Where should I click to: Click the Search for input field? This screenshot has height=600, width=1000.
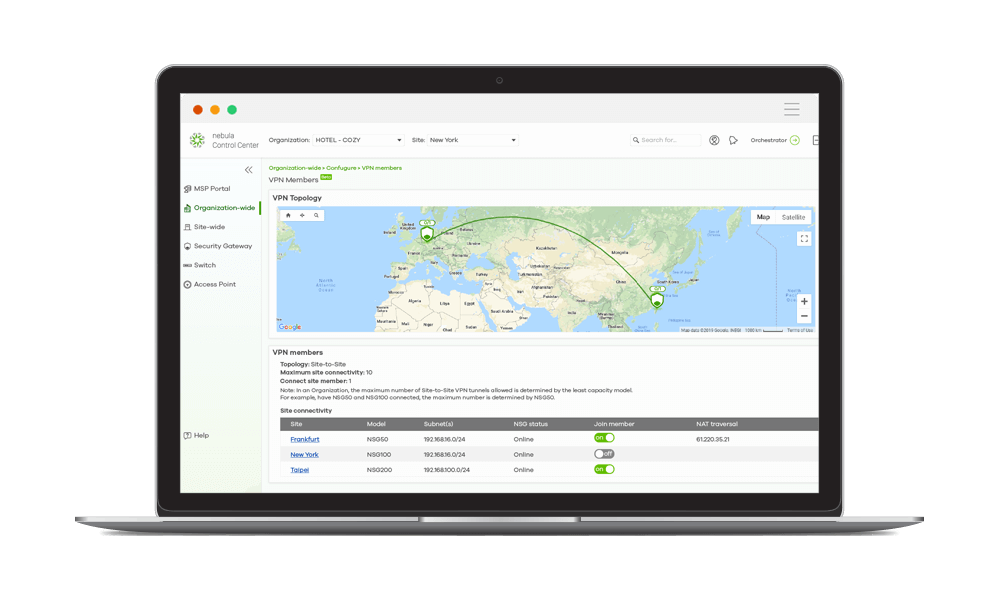point(668,140)
